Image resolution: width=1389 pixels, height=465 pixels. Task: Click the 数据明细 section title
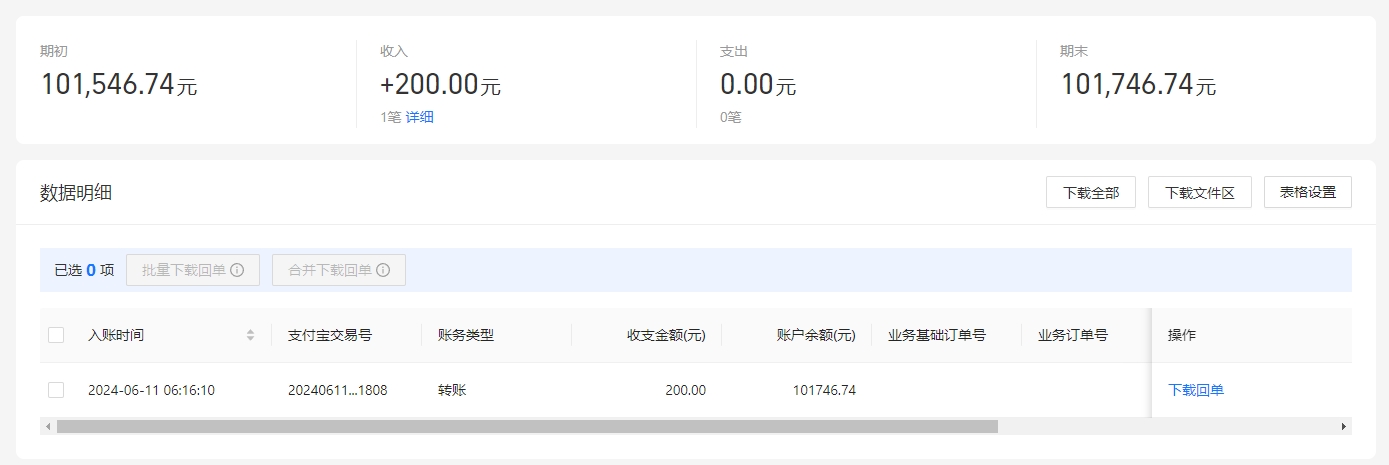point(76,193)
